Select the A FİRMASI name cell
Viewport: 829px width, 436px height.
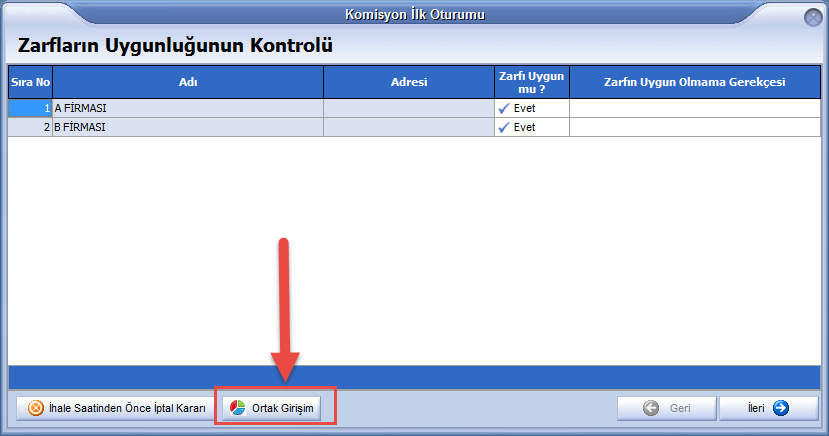click(187, 108)
